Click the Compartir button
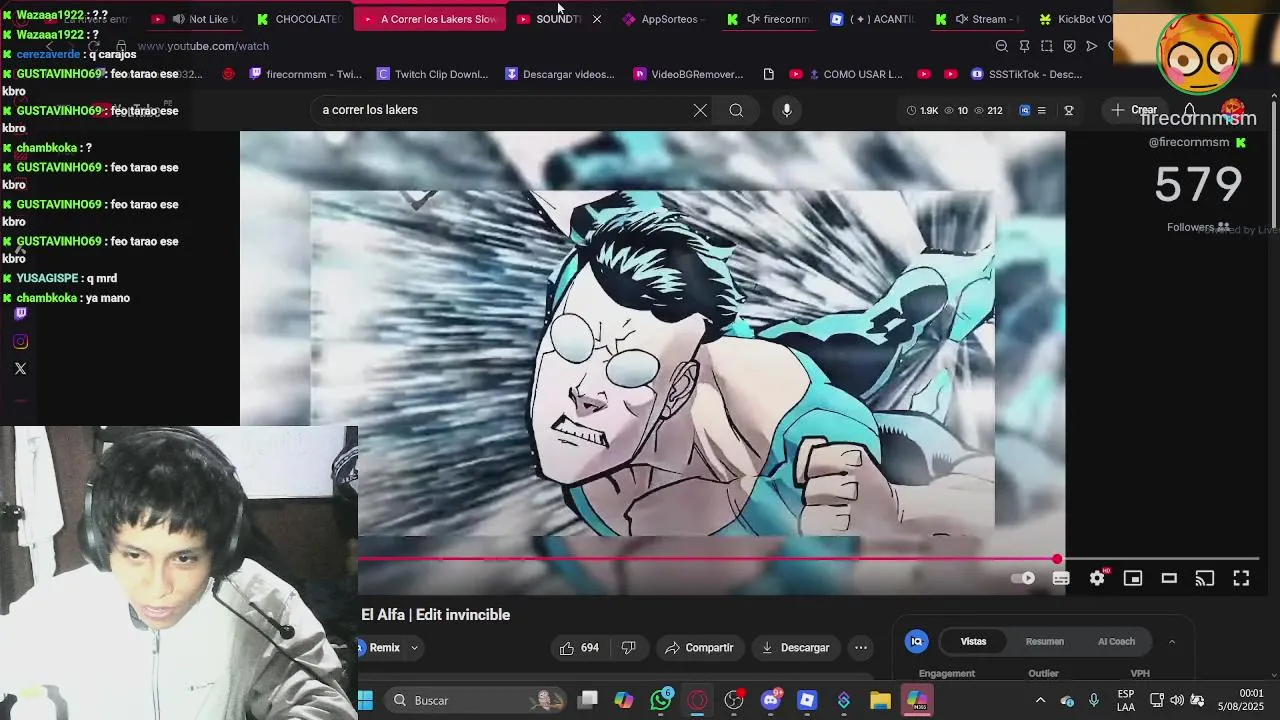1280x720 pixels. (x=699, y=648)
